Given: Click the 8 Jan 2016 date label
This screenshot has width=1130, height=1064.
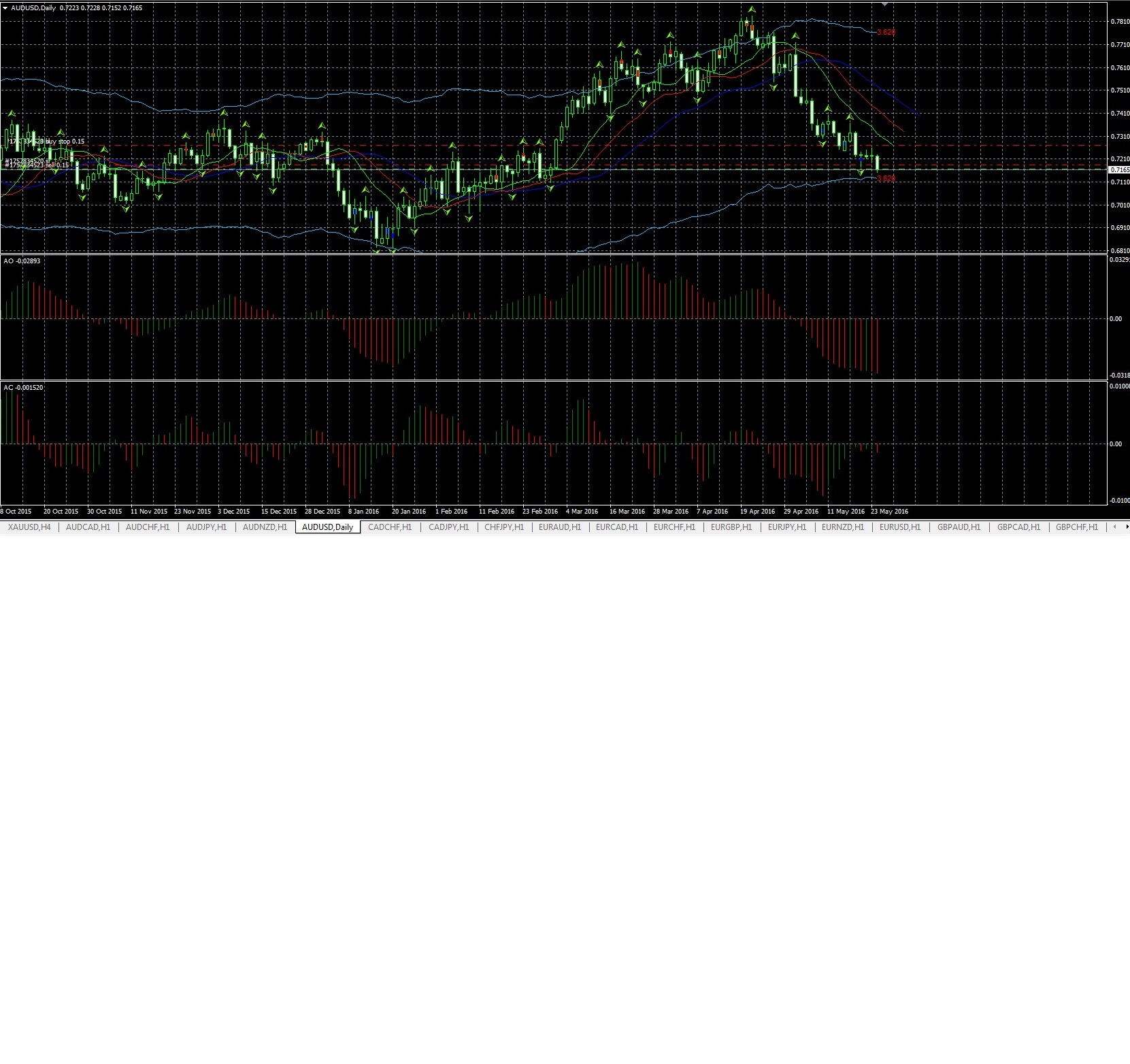Looking at the screenshot, I should click(363, 512).
